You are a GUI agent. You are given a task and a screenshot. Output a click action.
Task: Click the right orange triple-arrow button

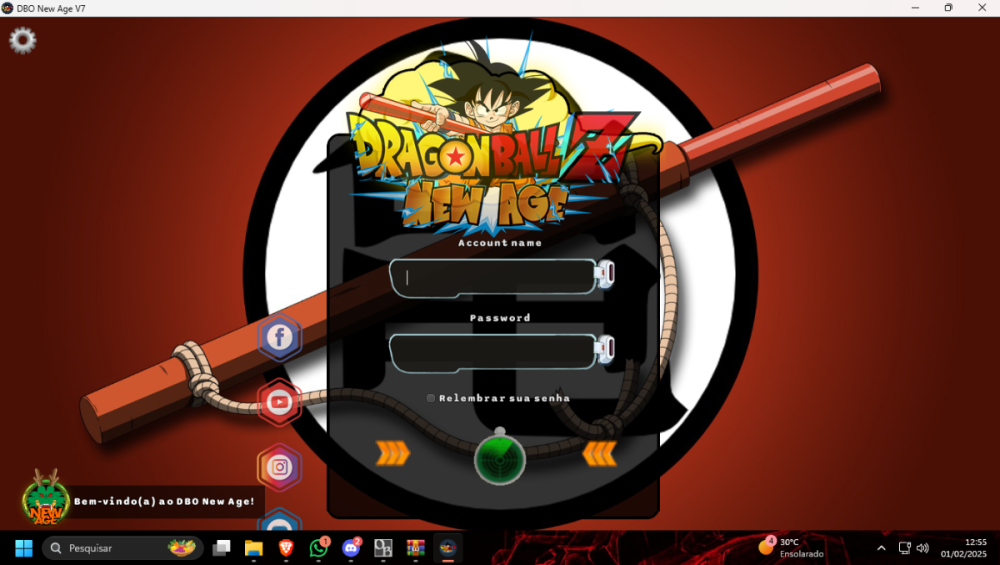tap(599, 454)
